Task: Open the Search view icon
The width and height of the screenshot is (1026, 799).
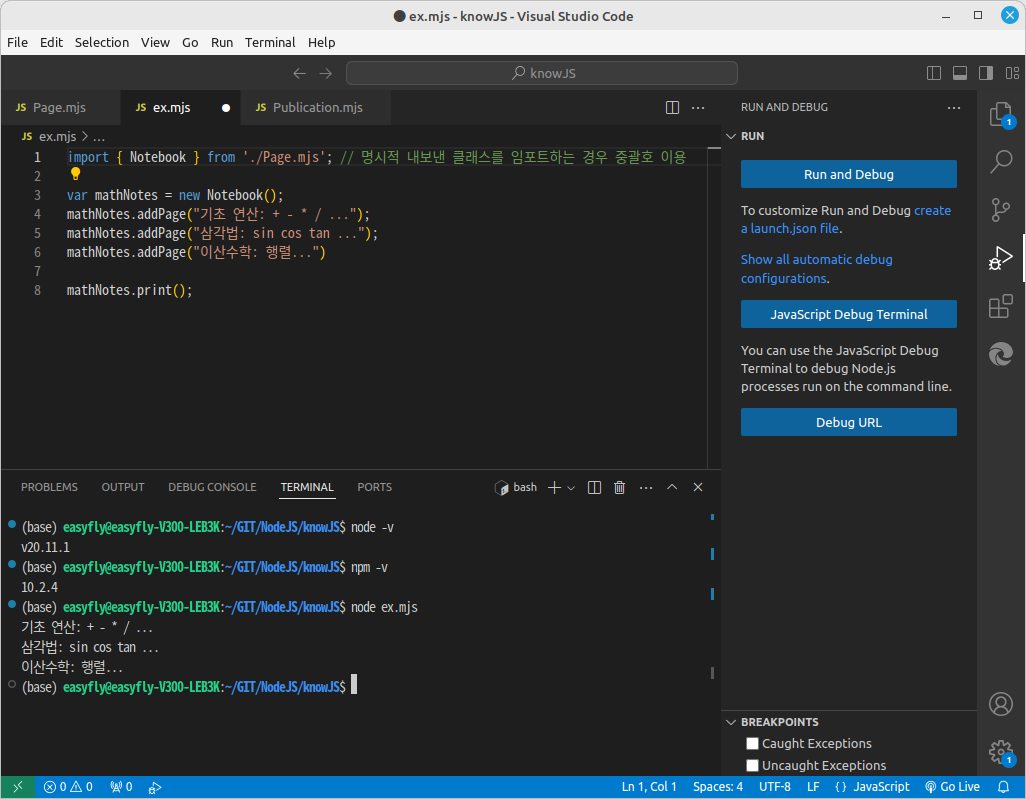Action: [1000, 161]
